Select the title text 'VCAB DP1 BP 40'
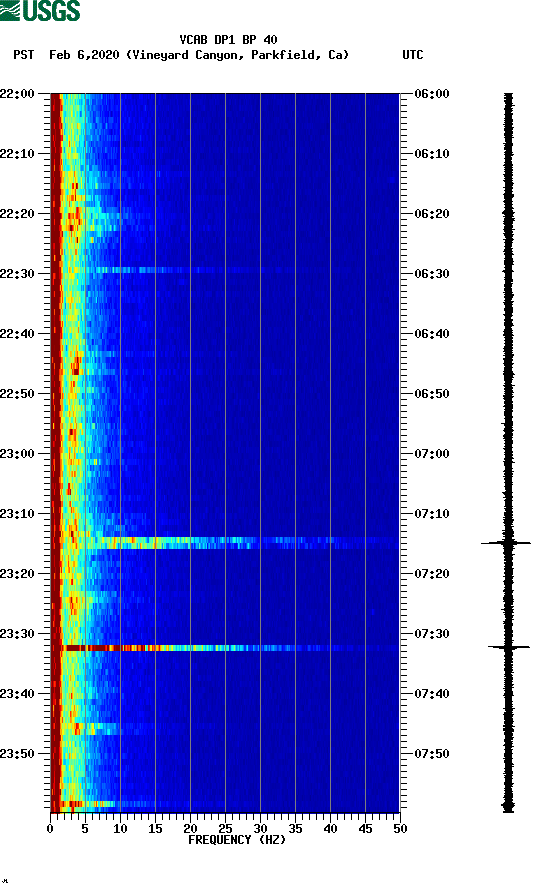552x892 pixels. (x=228, y=40)
